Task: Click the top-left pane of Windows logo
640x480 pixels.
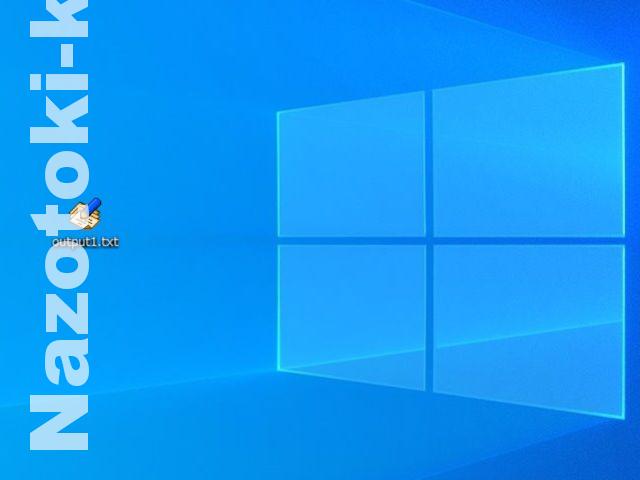Action: [x=352, y=165]
